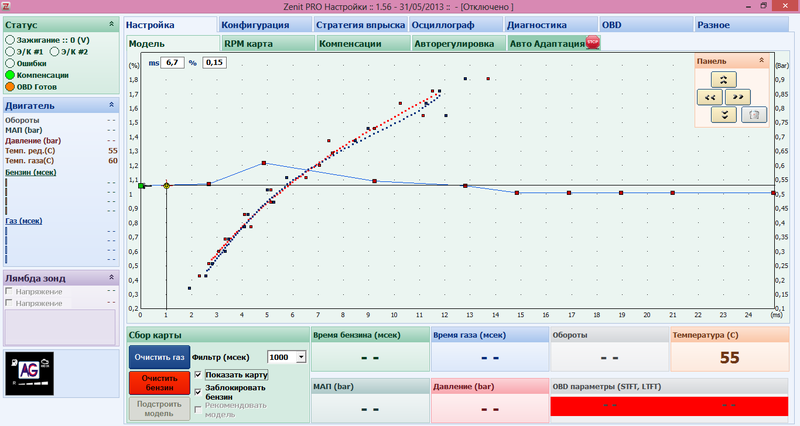Click the double left arrow in Панель

710,97
